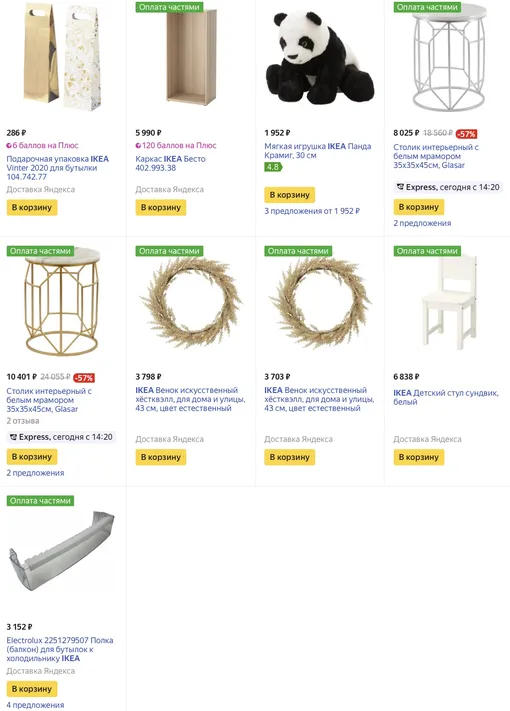Click Оплата частями badge on white chair
The width and height of the screenshot is (510, 711).
427,251
